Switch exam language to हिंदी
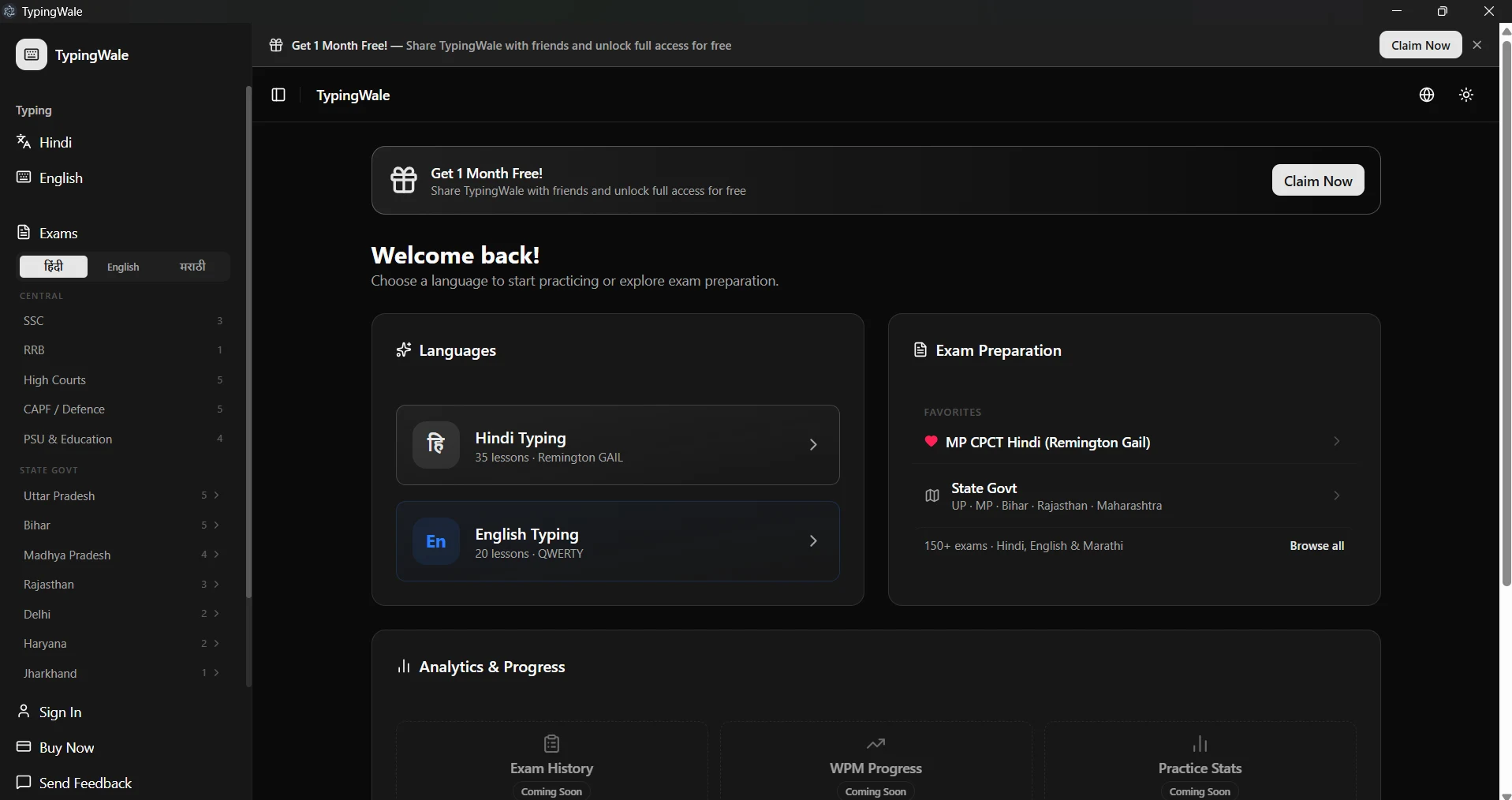Viewport: 1512px width, 800px height. 54,267
